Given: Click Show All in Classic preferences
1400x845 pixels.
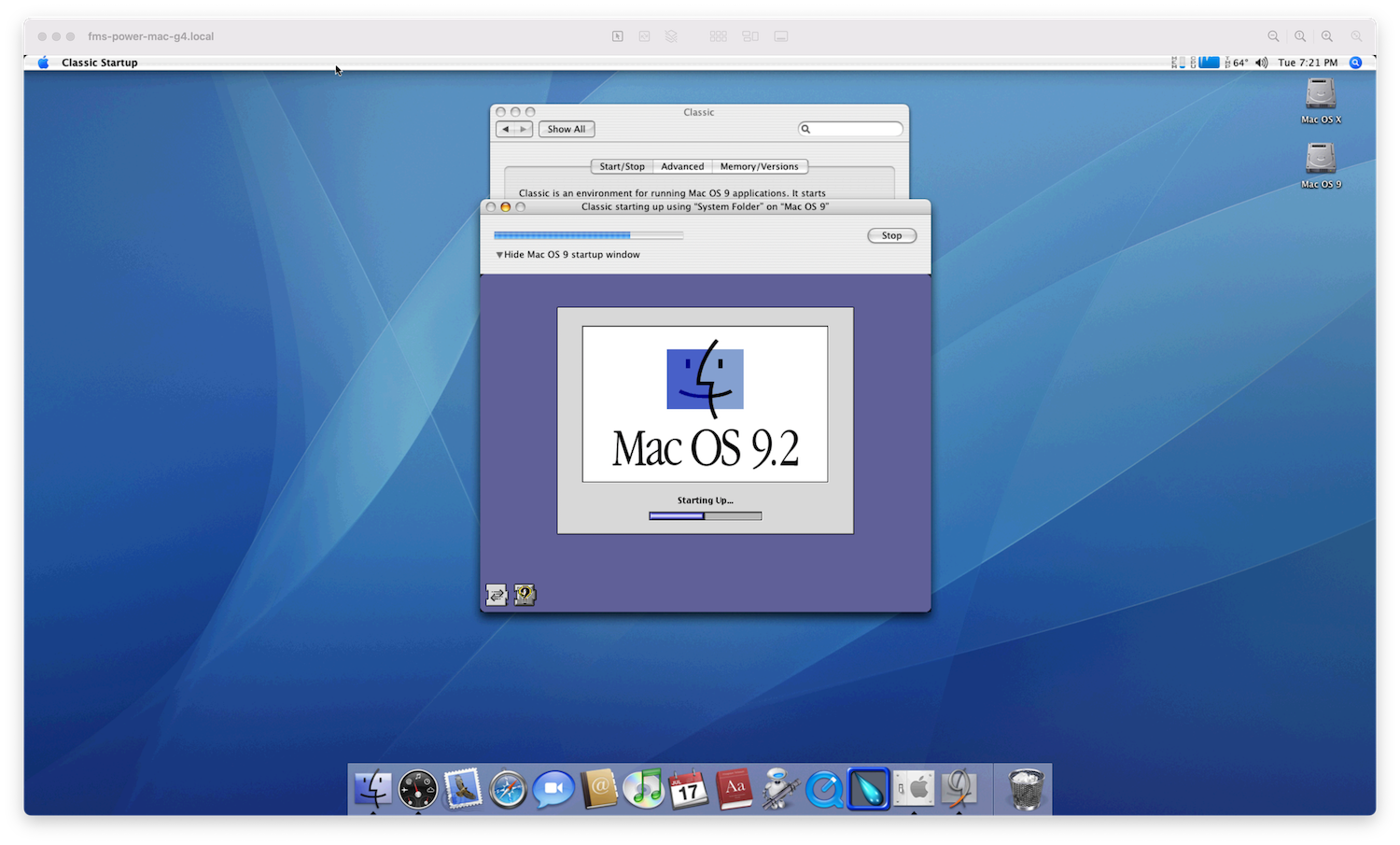Looking at the screenshot, I should tap(567, 129).
